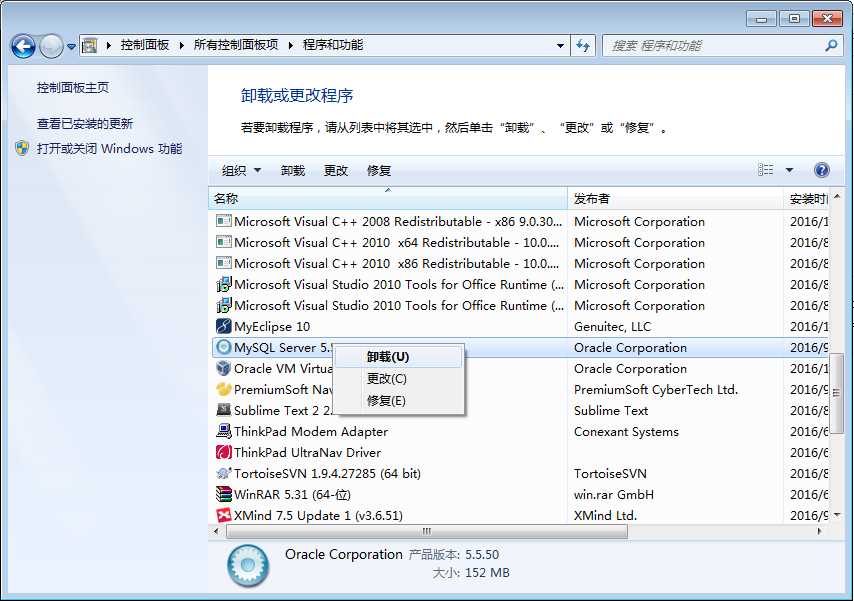The image size is (854, 601).
Task: Click Visual C++ 2010 x64 Redistributable icon
Action: coord(224,242)
